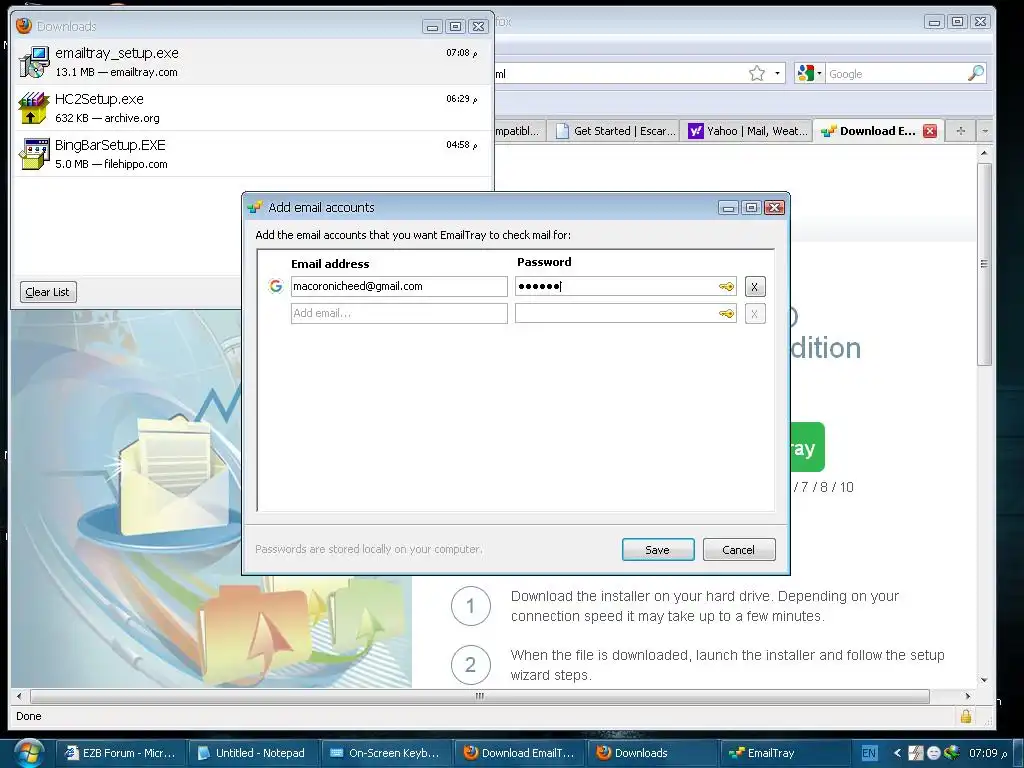Click the green download button on page
Image resolution: width=1024 pixels, height=768 pixels.
point(807,447)
